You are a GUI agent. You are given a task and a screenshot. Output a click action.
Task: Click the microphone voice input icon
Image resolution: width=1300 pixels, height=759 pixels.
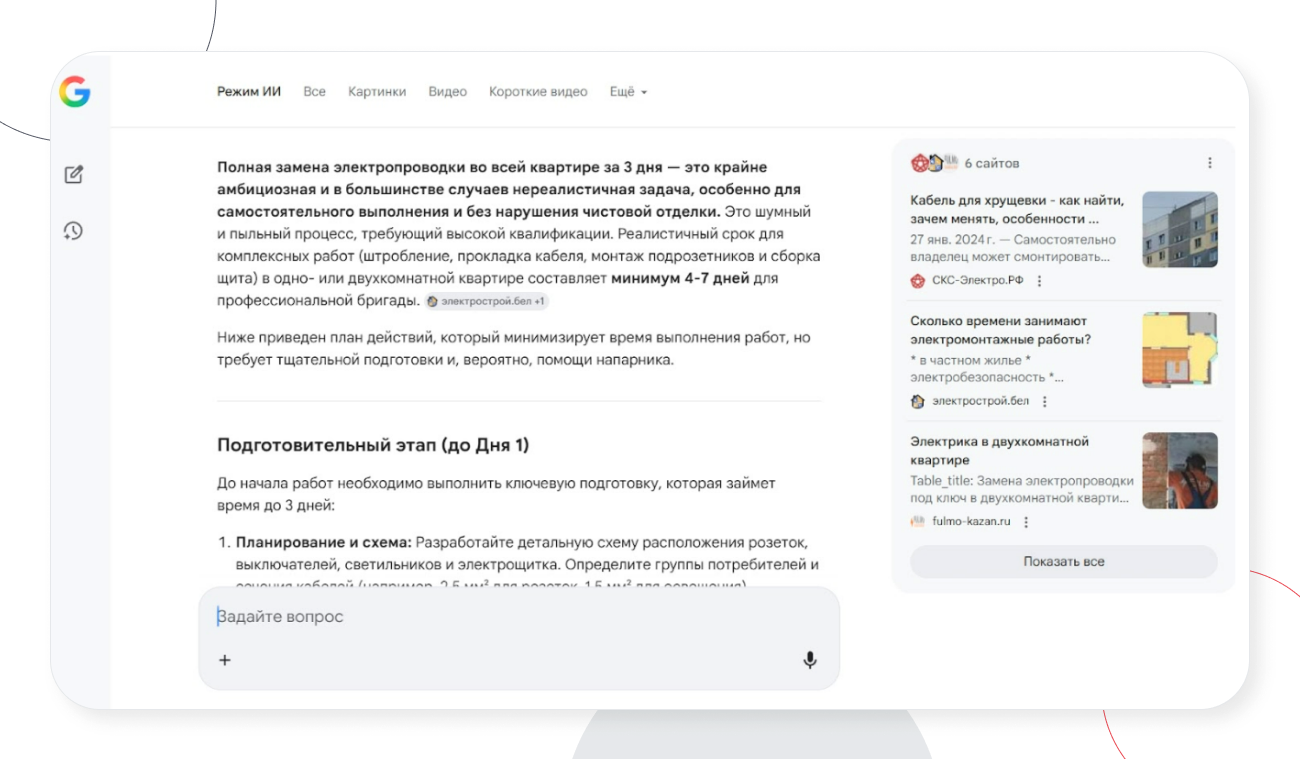[809, 660]
